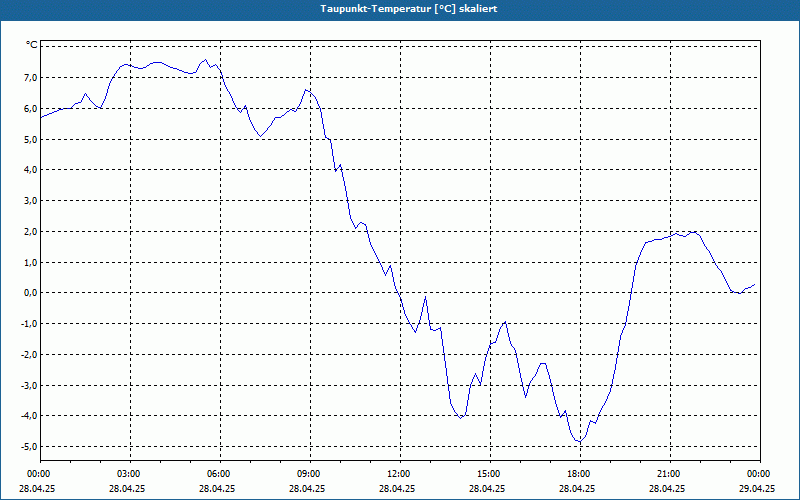Pick the '-1,0' y-axis value

pyautogui.click(x=29, y=323)
